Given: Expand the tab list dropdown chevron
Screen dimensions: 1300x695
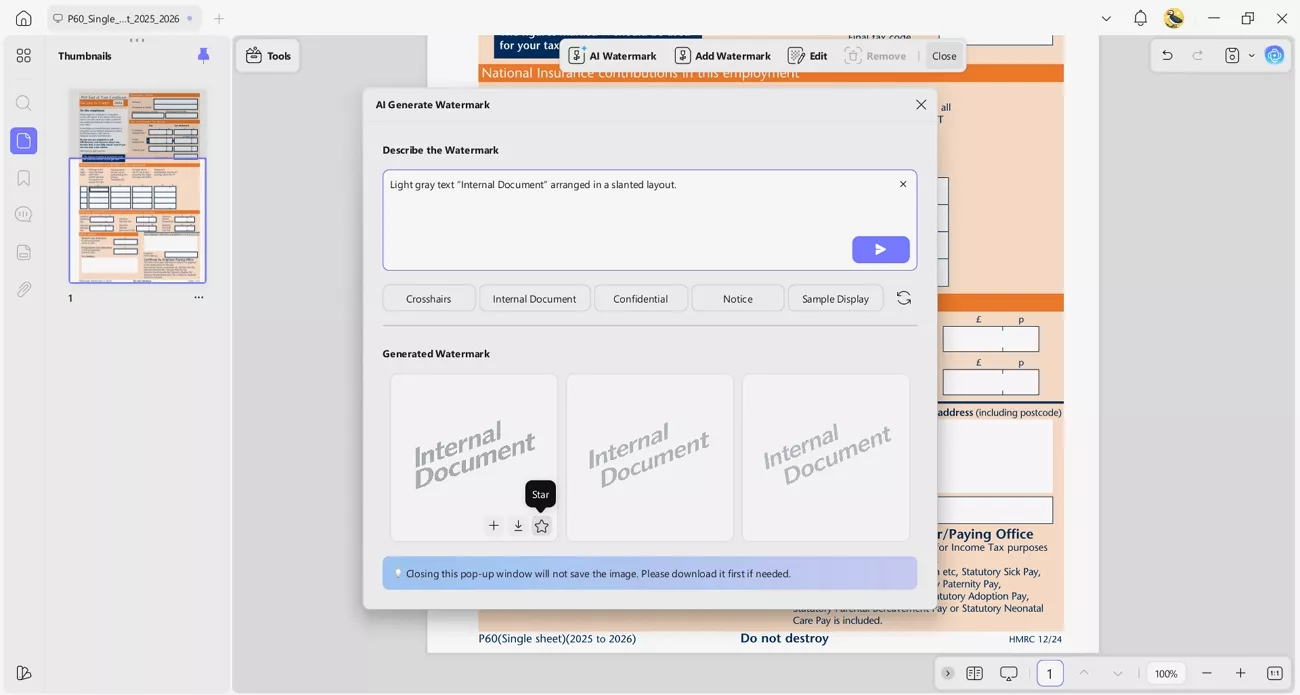Looking at the screenshot, I should click(x=1106, y=18).
